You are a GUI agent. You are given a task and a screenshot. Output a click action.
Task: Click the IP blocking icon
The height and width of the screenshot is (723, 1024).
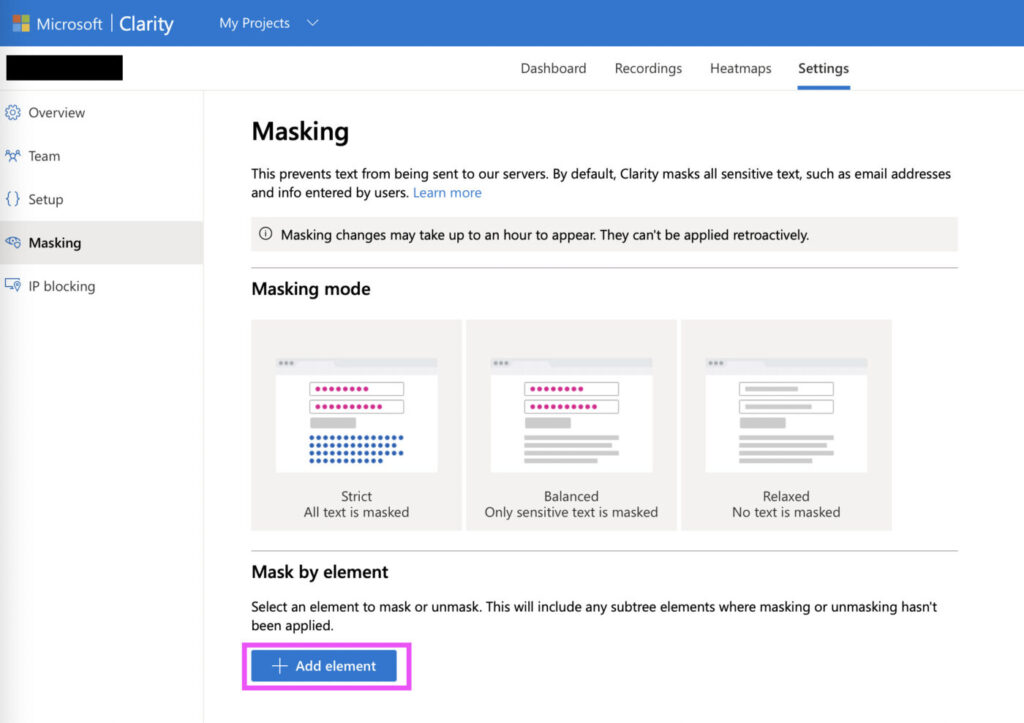pos(13,286)
